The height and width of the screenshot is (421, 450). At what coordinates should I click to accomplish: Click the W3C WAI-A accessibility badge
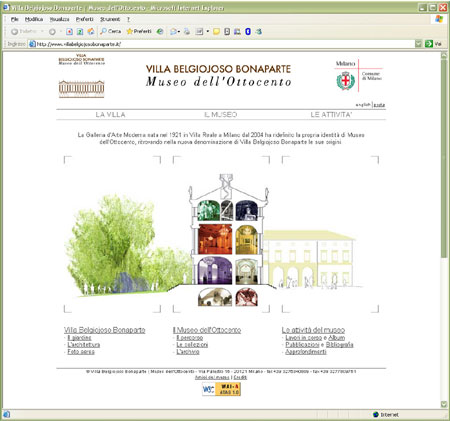point(221,389)
